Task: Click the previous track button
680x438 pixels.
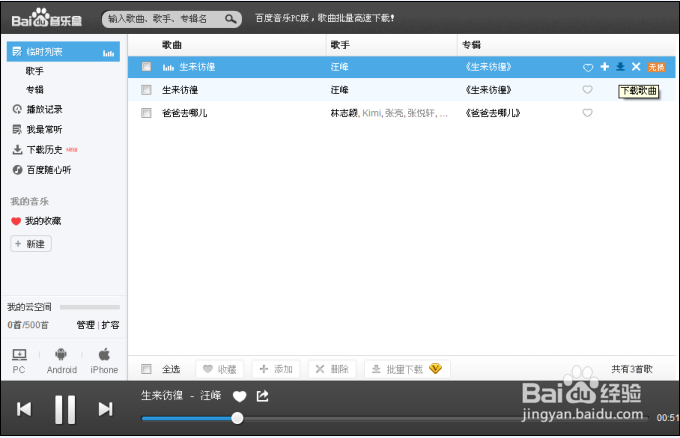Action: [x=24, y=409]
